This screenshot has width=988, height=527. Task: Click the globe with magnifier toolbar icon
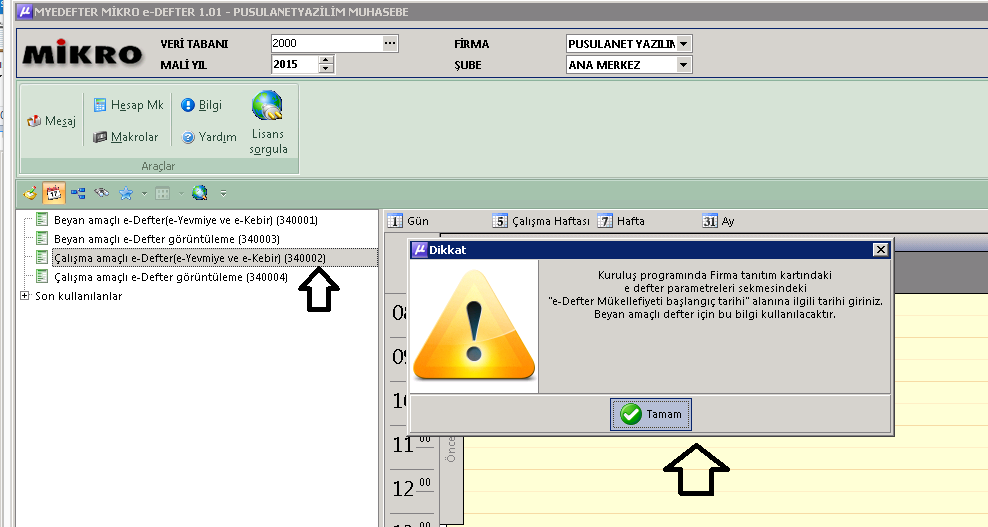coord(200,193)
